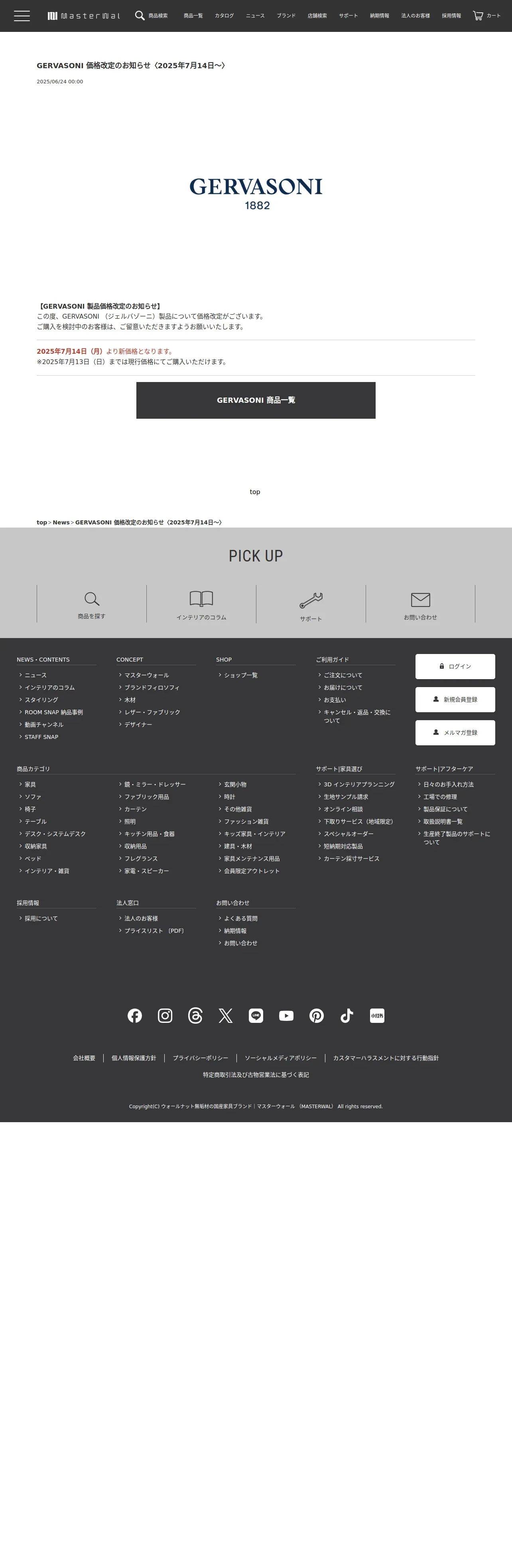The width and height of the screenshot is (512, 1568).
Task: Open the 日々のお手入れ方法 link
Action: pos(448,785)
